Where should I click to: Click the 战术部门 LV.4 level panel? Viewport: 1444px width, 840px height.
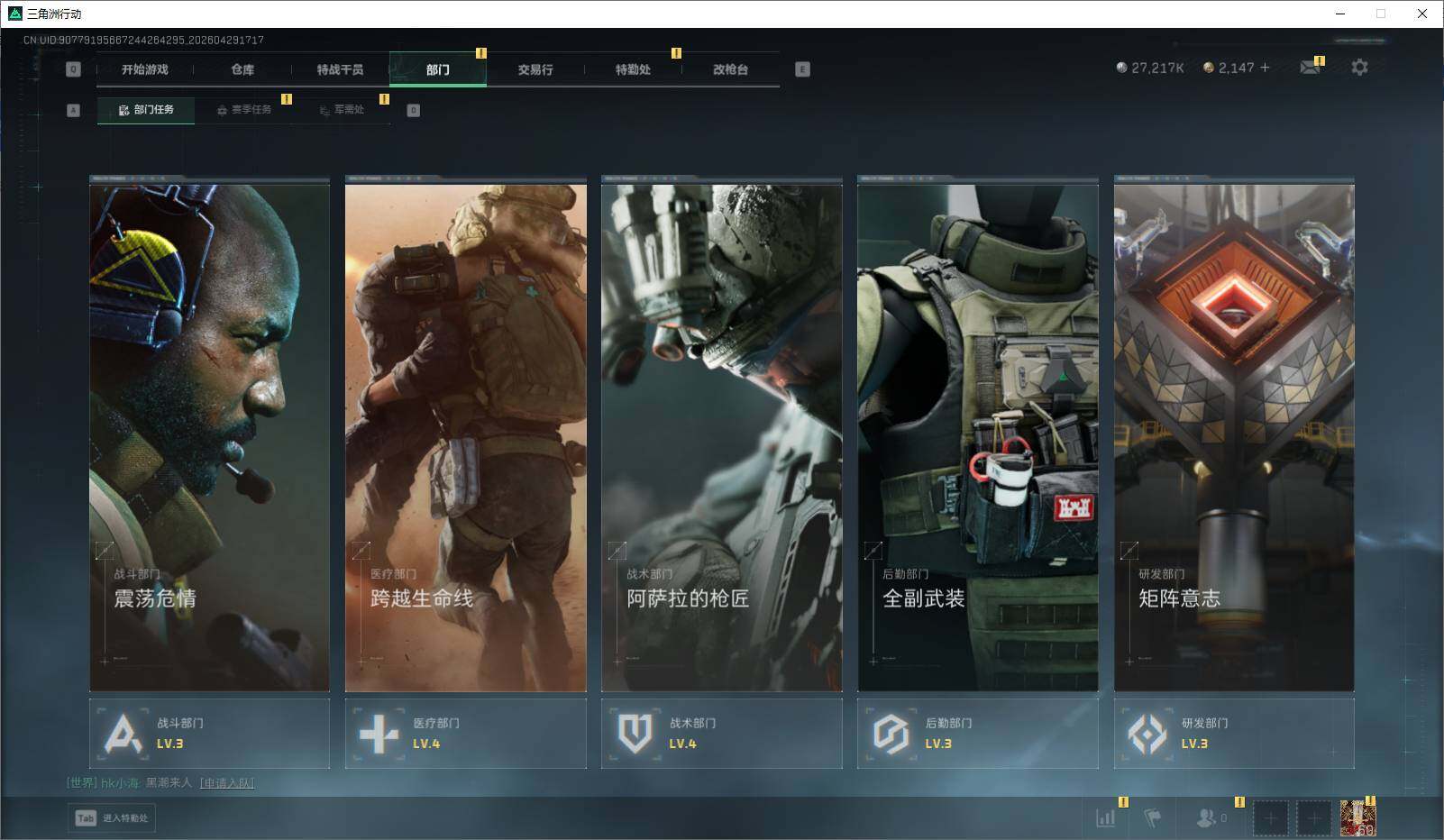722,734
